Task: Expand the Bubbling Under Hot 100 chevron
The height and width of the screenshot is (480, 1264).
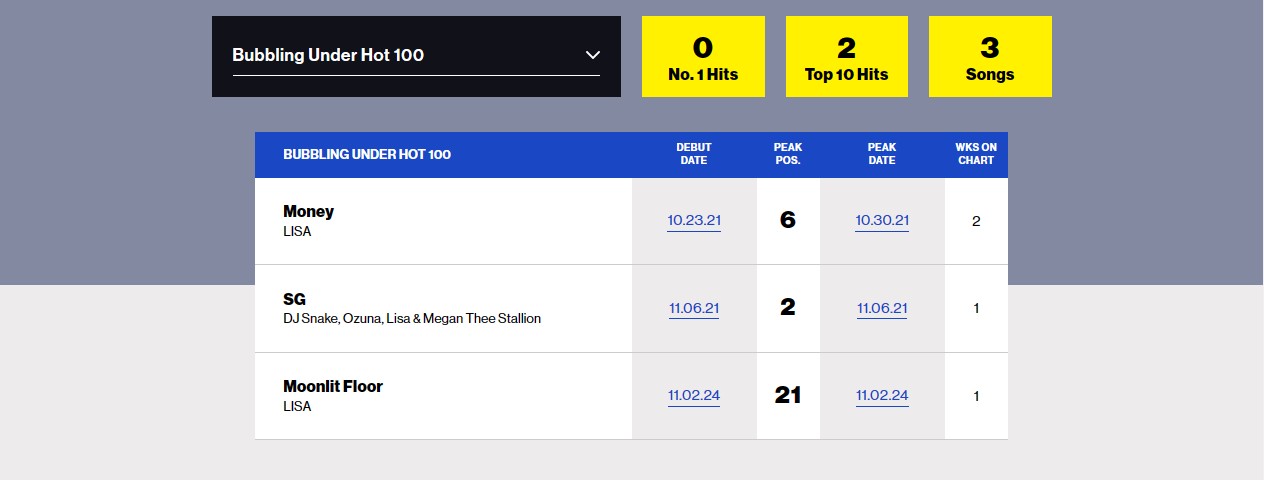Action: [592, 55]
